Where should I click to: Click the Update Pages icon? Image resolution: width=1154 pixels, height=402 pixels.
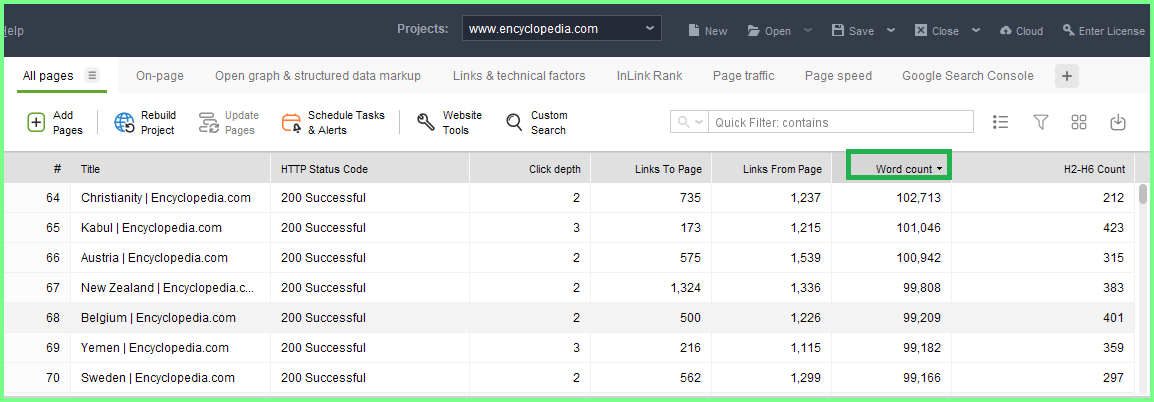pyautogui.click(x=208, y=122)
